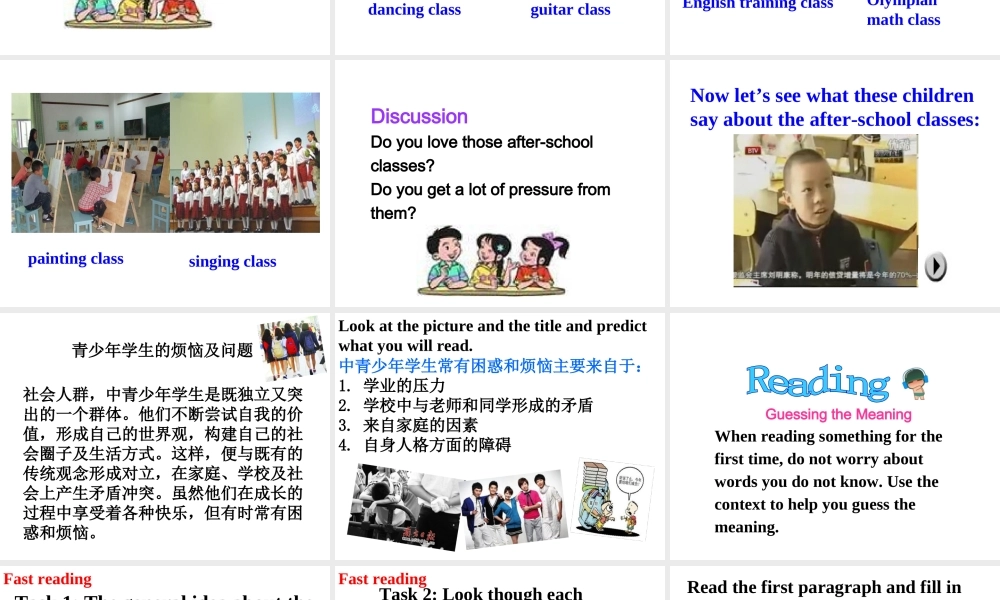Click the group of five teenagers photo
This screenshot has height=600, width=1000.
coord(515,509)
